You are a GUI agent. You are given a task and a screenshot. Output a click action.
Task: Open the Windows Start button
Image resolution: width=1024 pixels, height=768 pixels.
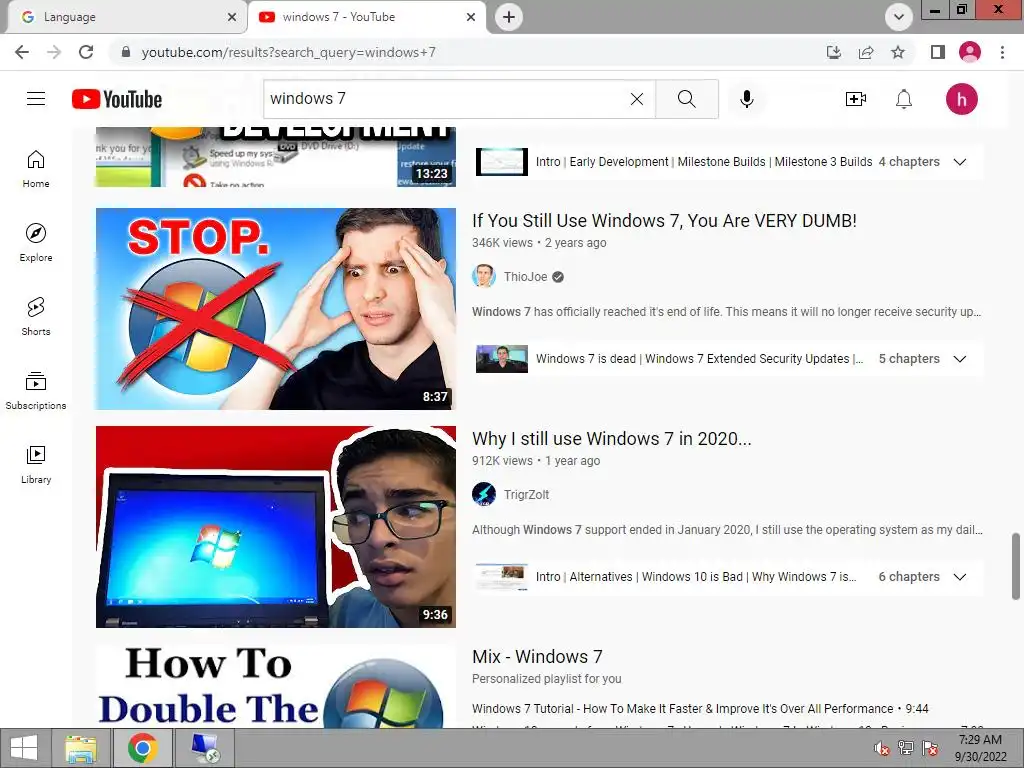pyautogui.click(x=24, y=748)
